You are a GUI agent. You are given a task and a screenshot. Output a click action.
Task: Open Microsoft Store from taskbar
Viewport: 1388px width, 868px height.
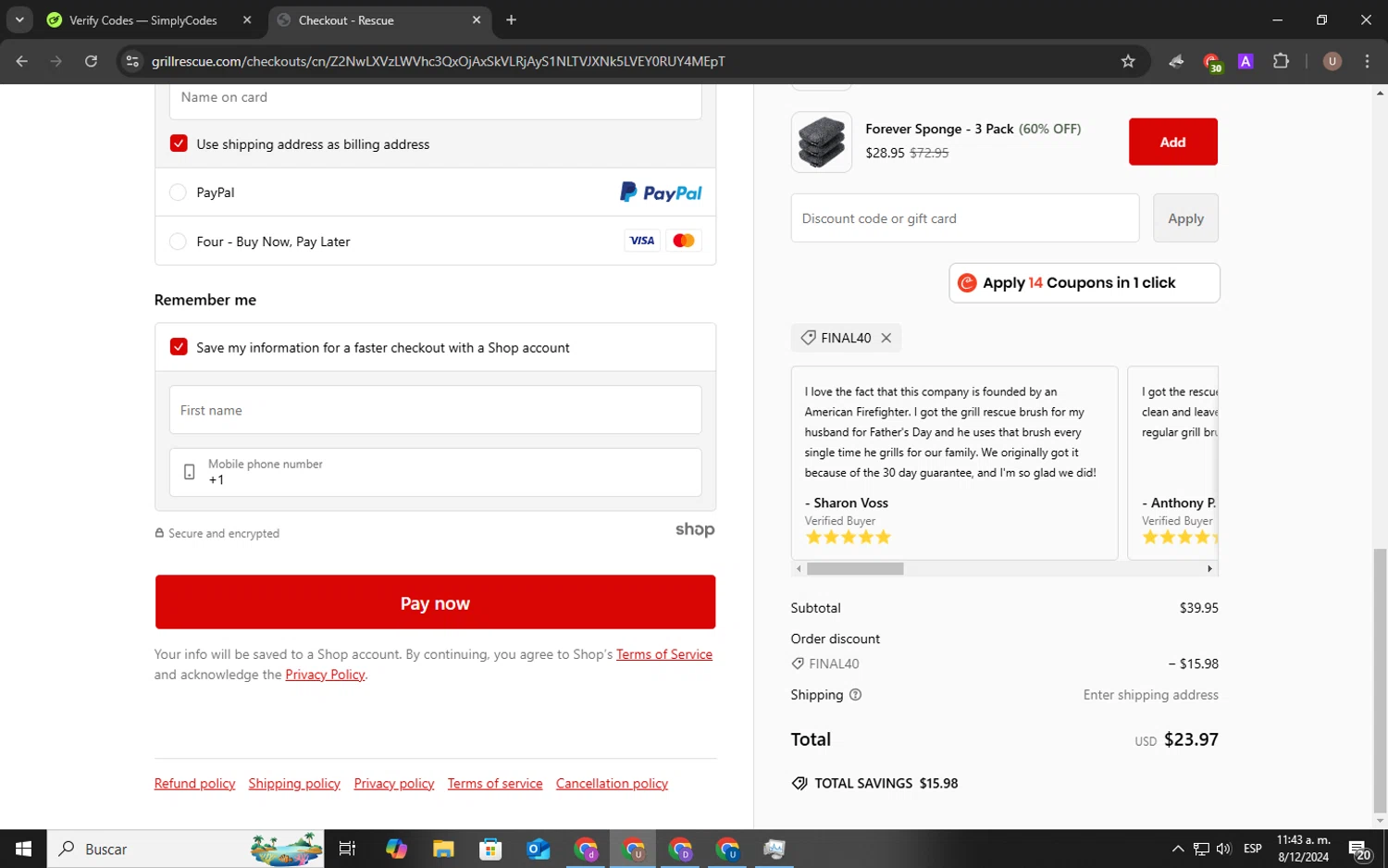(490, 849)
